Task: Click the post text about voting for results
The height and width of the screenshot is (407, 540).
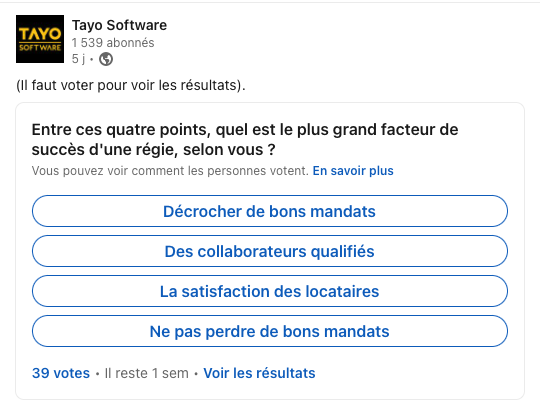Action: click(131, 85)
